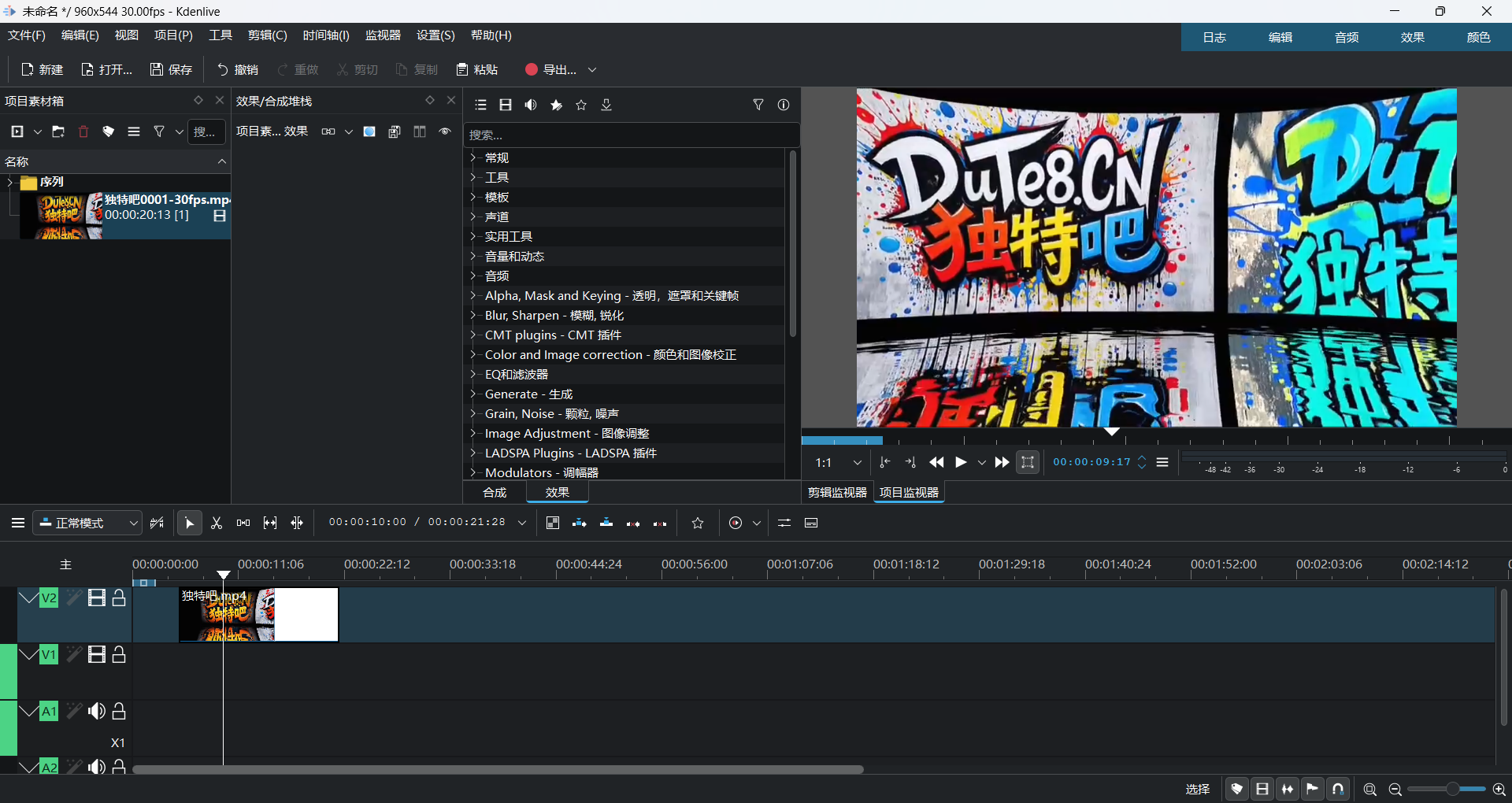Open the 时间轴(I) menu
Viewport: 1512px width, 803px height.
click(x=326, y=35)
